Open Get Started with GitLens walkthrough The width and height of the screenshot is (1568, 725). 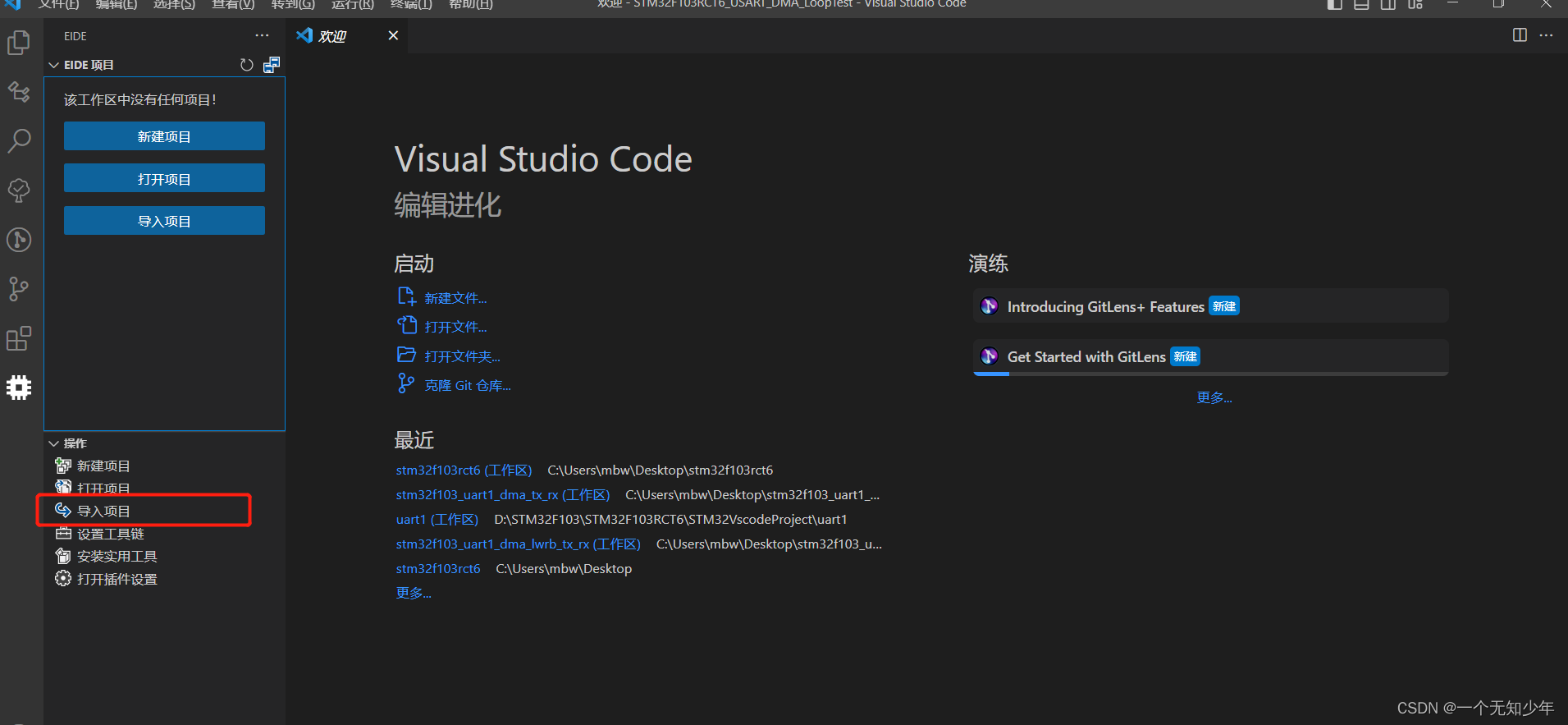pyautogui.click(x=1210, y=356)
